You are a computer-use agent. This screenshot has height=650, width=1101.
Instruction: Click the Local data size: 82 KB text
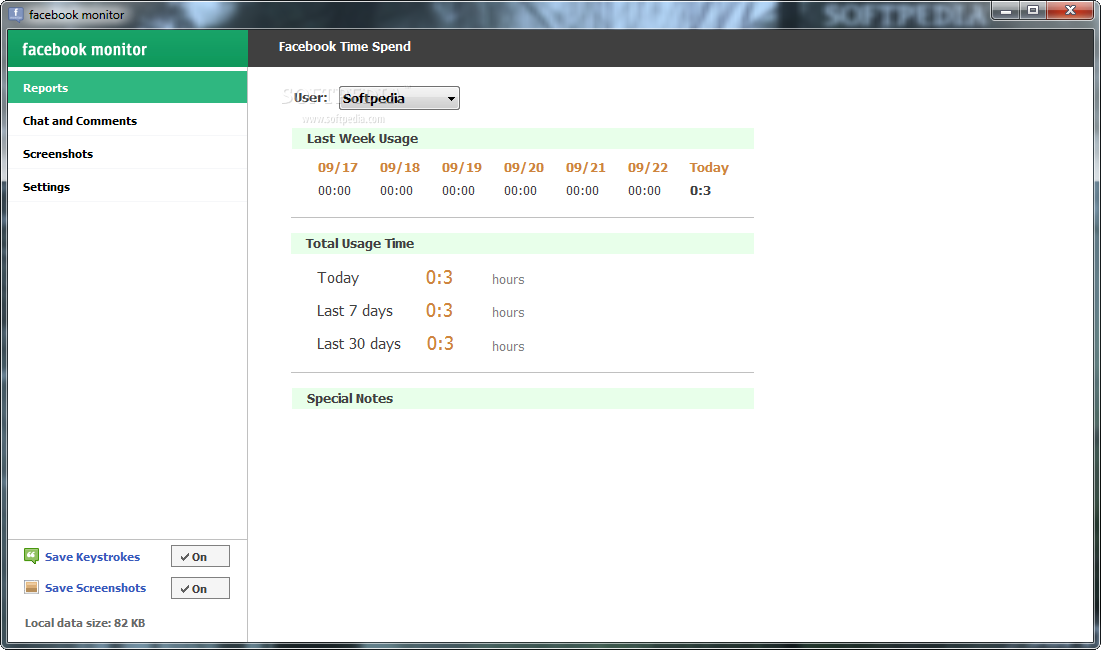(x=85, y=623)
